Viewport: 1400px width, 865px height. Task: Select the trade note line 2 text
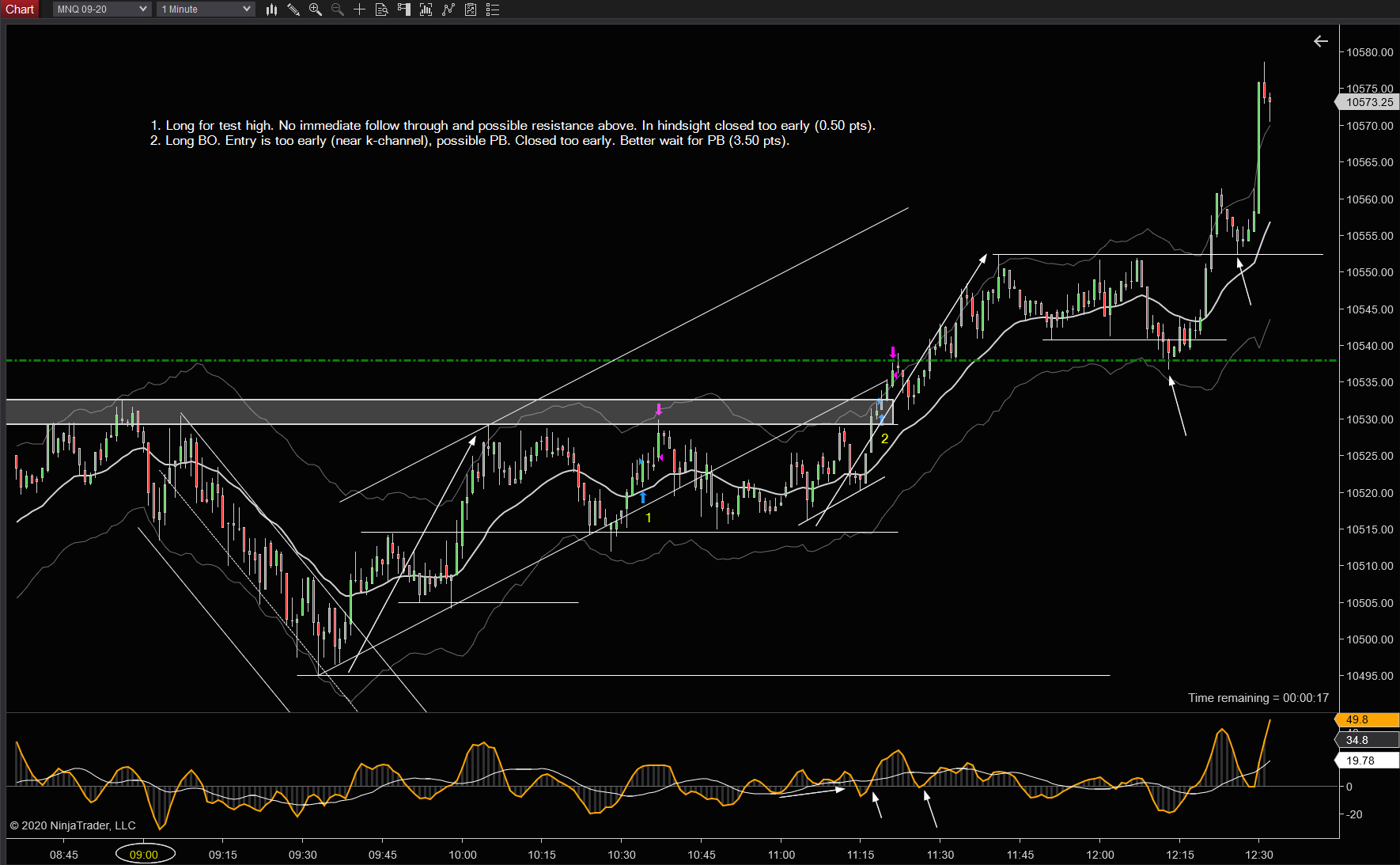click(x=470, y=140)
